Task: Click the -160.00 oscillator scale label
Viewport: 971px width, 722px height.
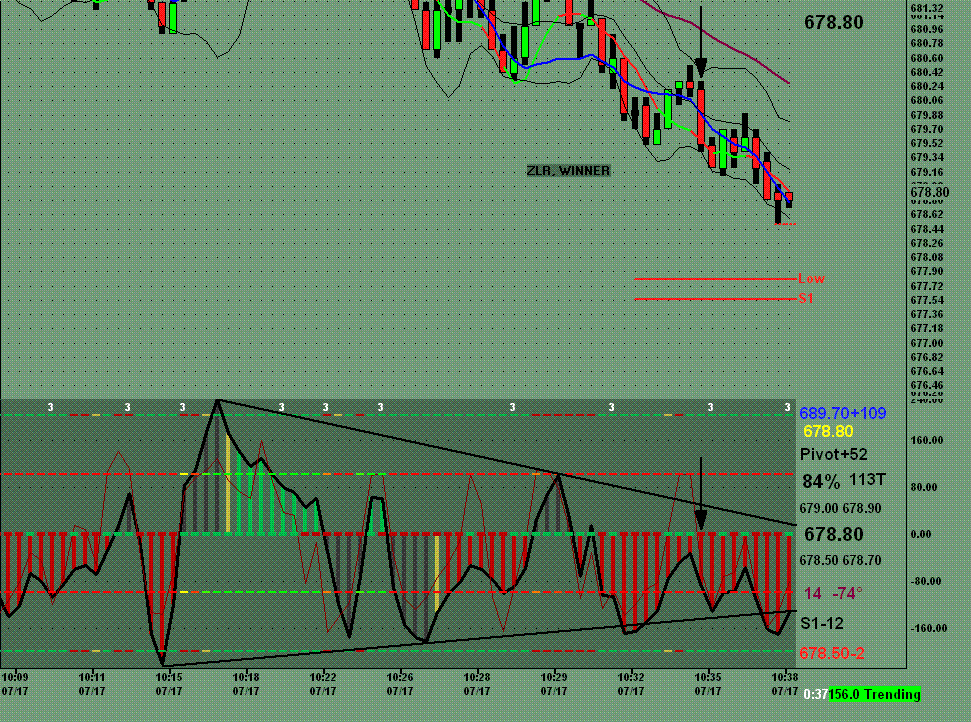Action: [x=928, y=628]
